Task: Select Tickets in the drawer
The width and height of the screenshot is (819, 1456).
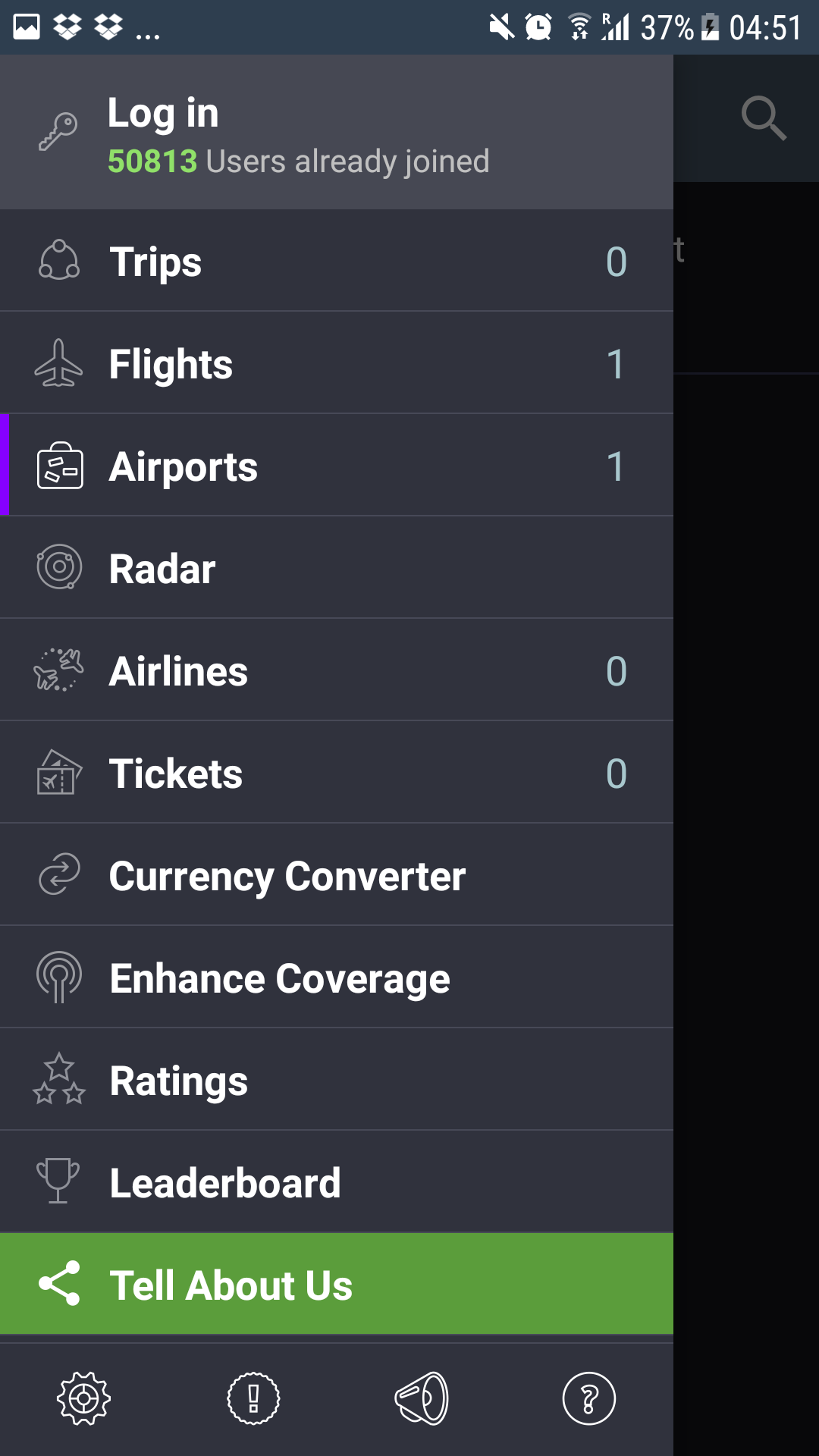Action: point(176,773)
